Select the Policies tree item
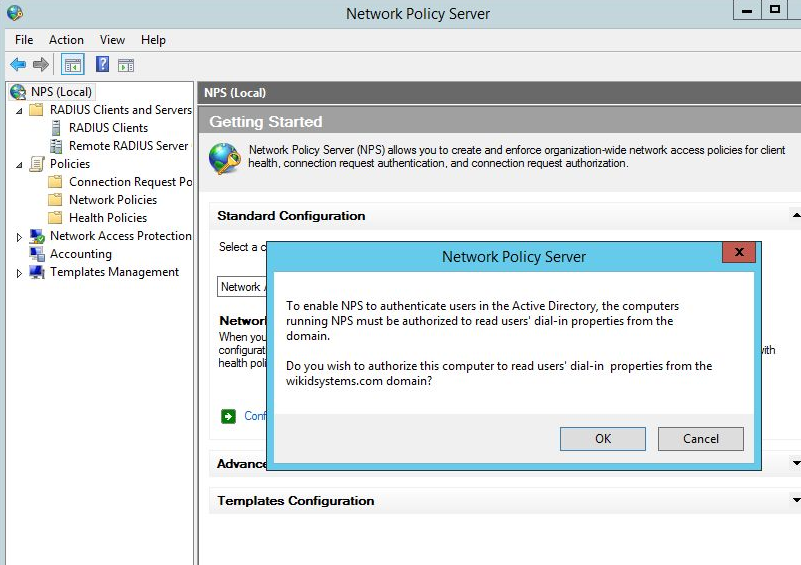The height and width of the screenshot is (565, 801). point(70,164)
